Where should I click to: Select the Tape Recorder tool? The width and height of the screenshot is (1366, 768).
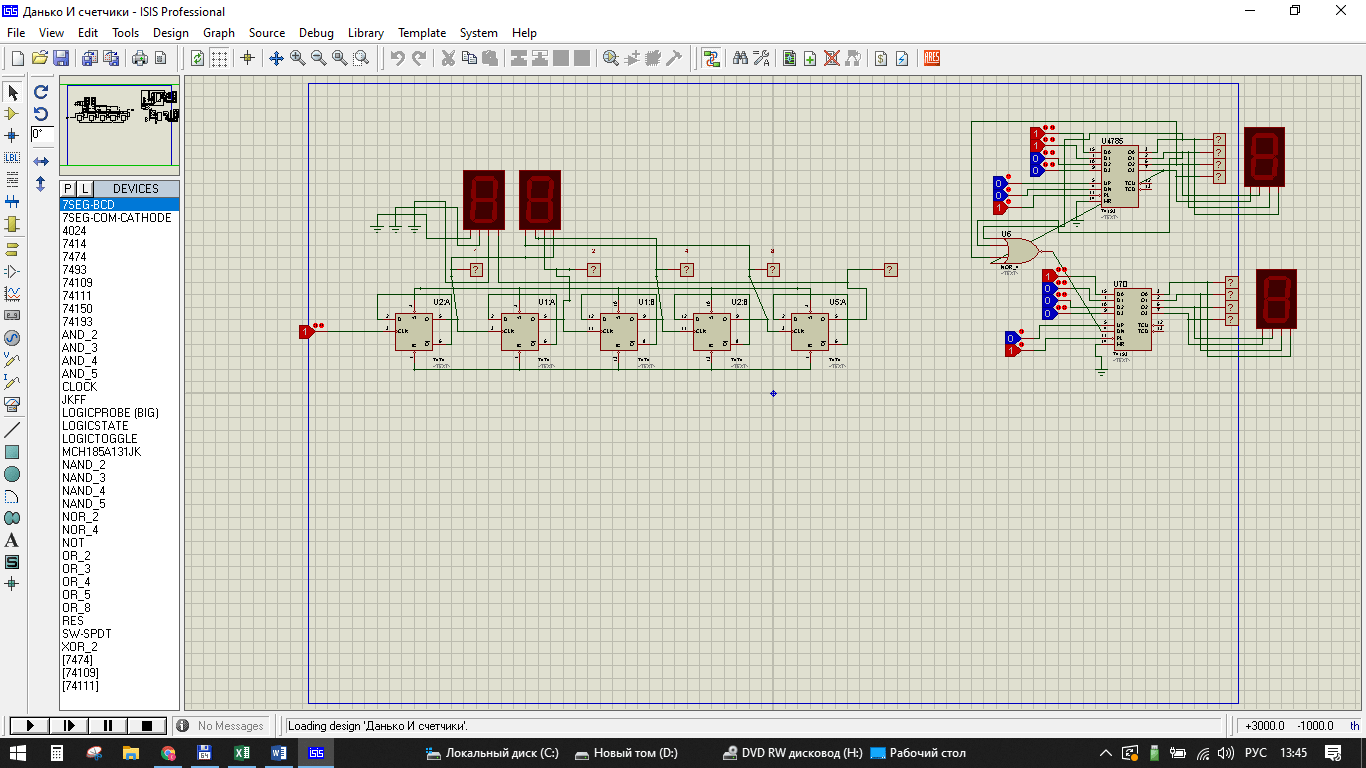tap(13, 315)
